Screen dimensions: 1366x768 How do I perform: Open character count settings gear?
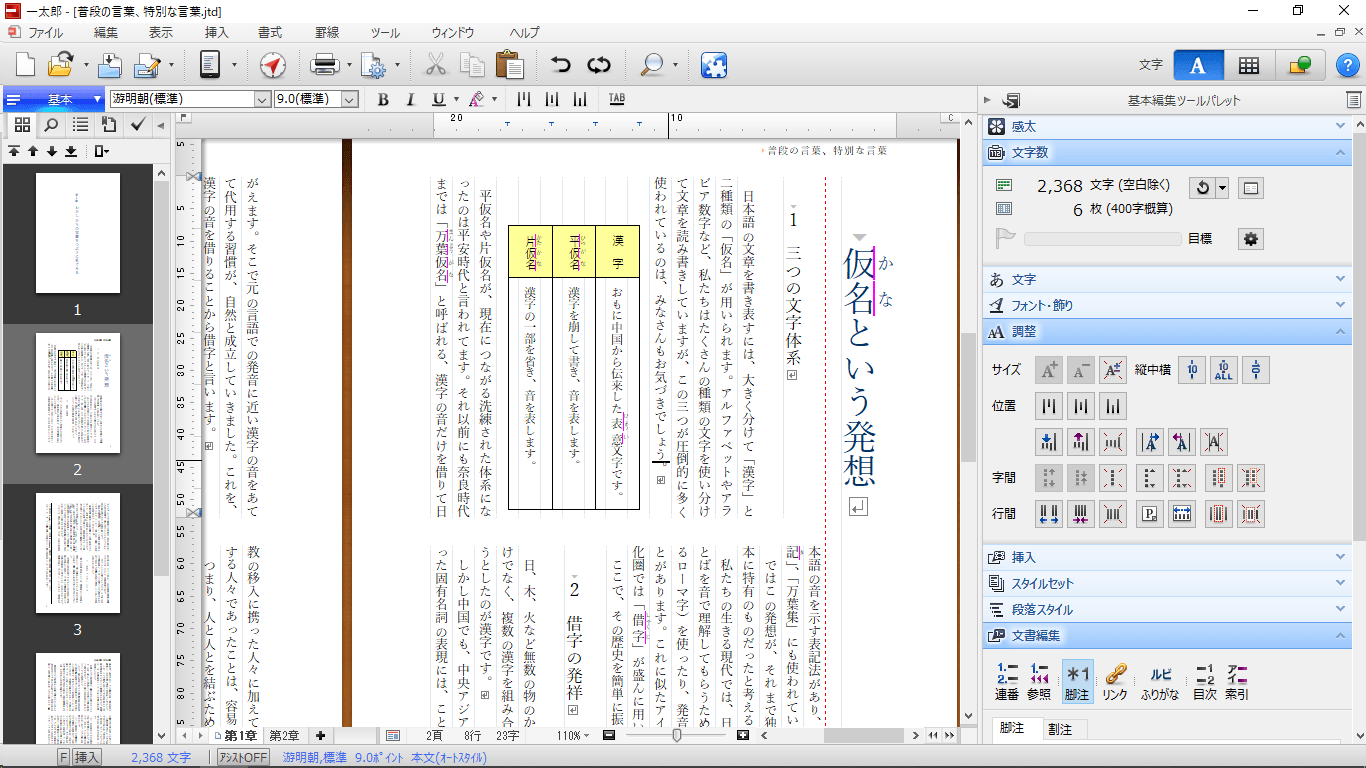click(1251, 239)
